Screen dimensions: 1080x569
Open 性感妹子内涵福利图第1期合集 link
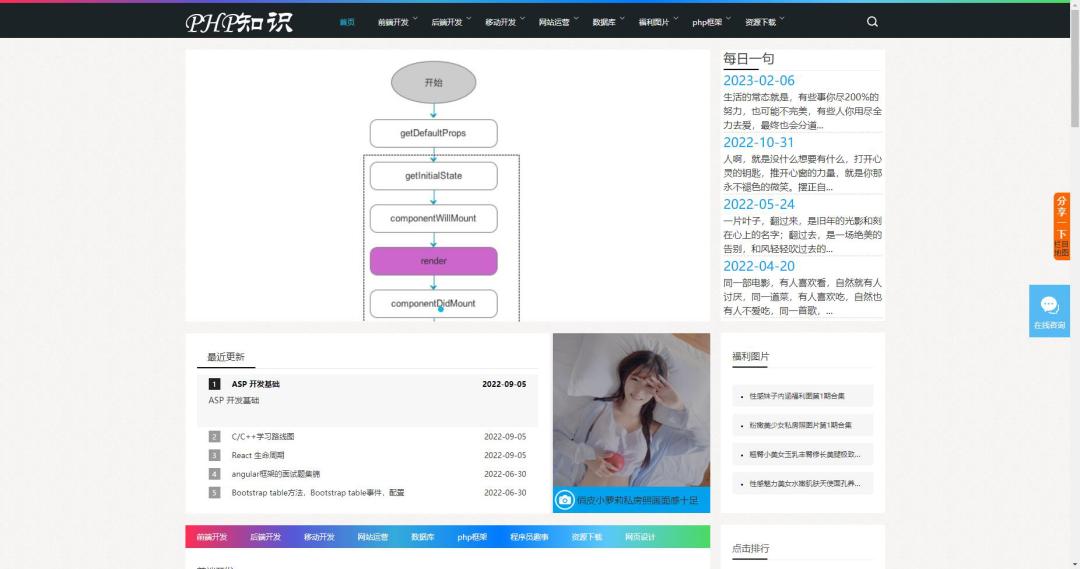coord(798,396)
